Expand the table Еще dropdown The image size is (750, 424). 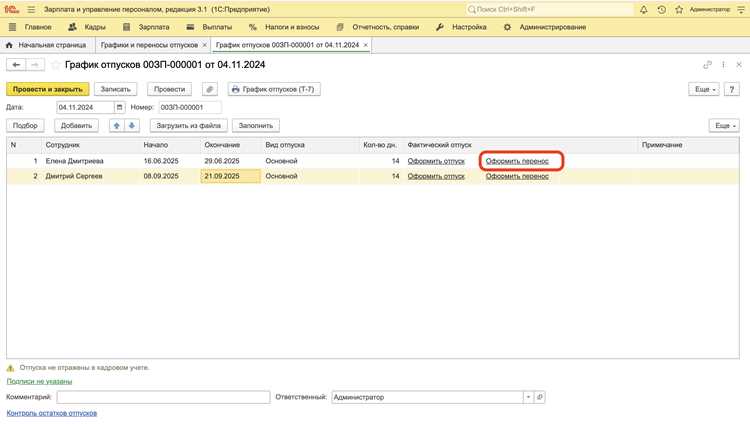(x=724, y=125)
